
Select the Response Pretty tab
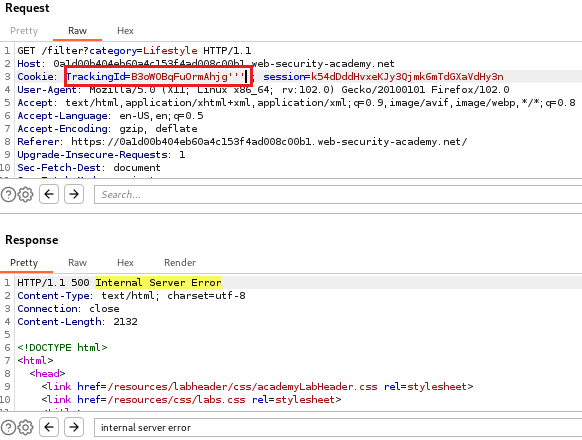point(24,263)
